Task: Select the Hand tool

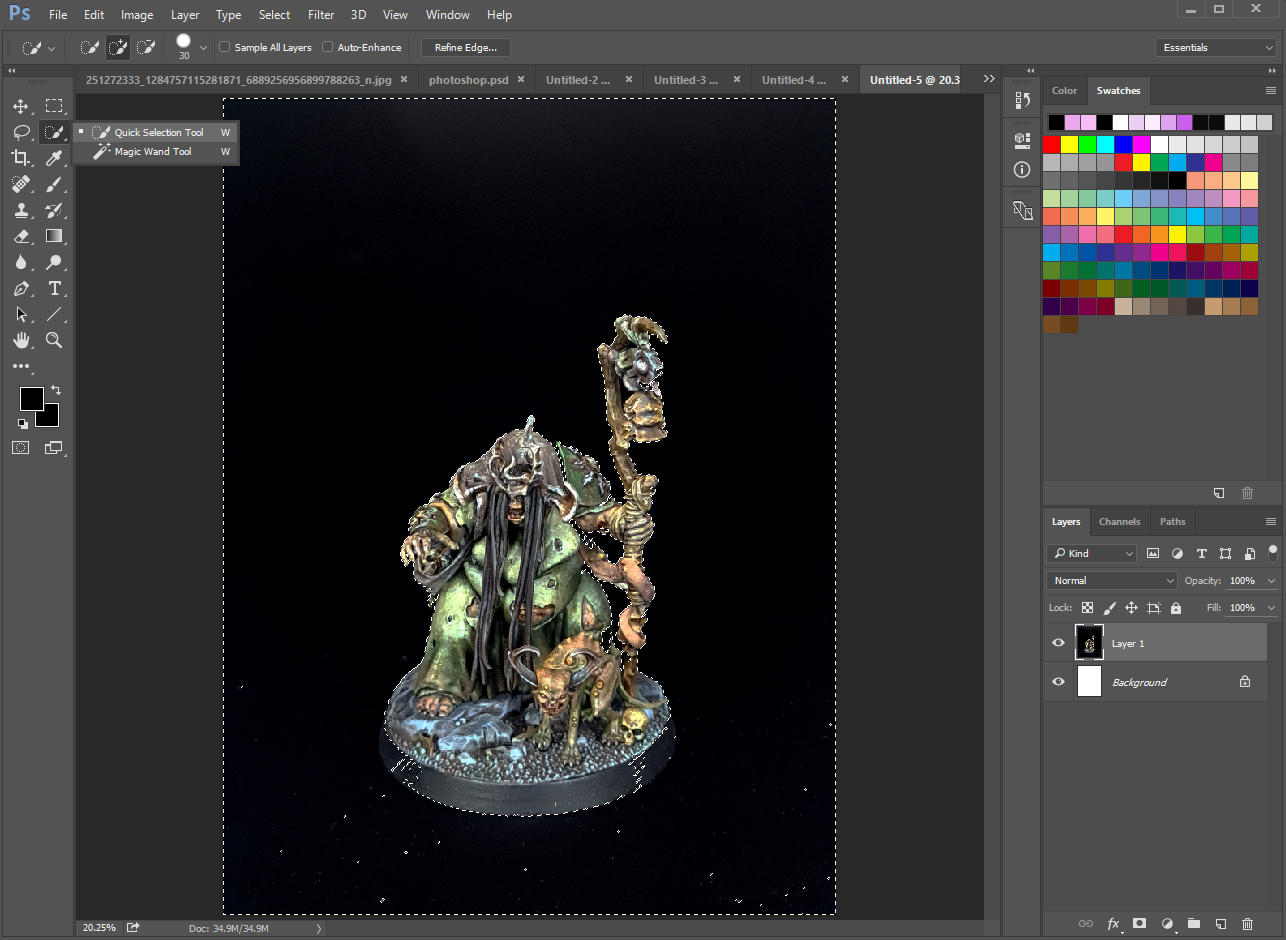Action: pos(21,340)
